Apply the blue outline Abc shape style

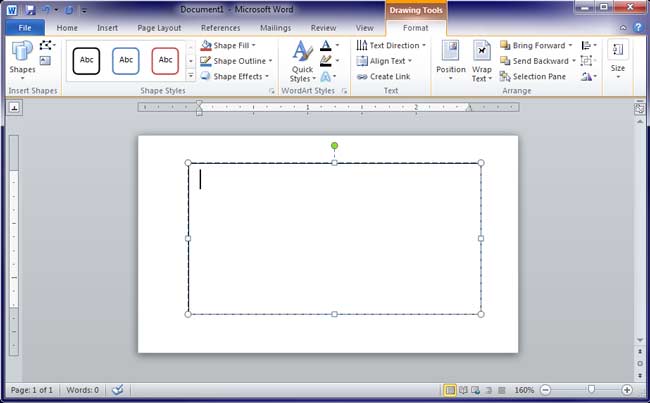click(126, 61)
